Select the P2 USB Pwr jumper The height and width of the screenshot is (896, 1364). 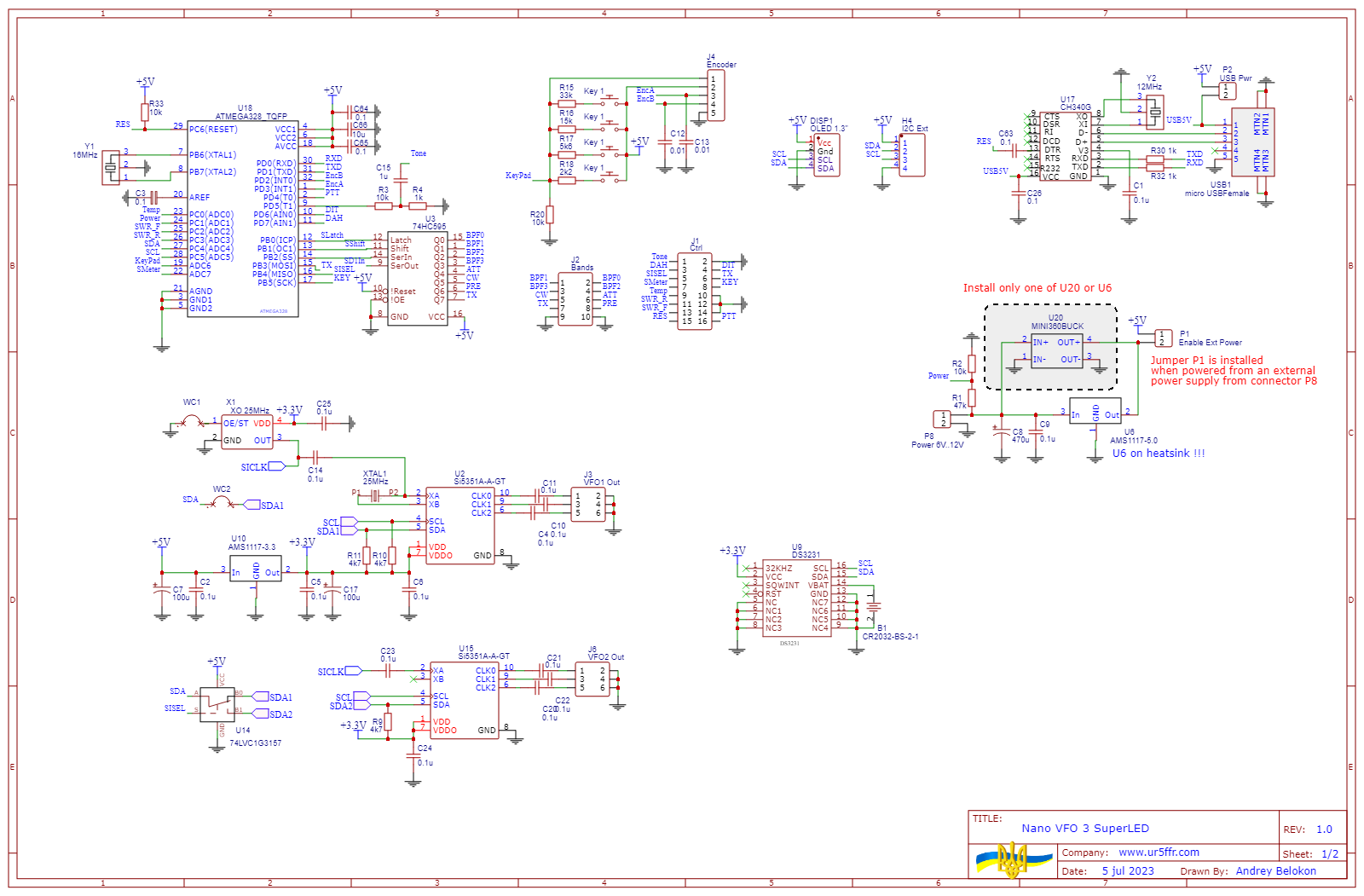point(1228,90)
